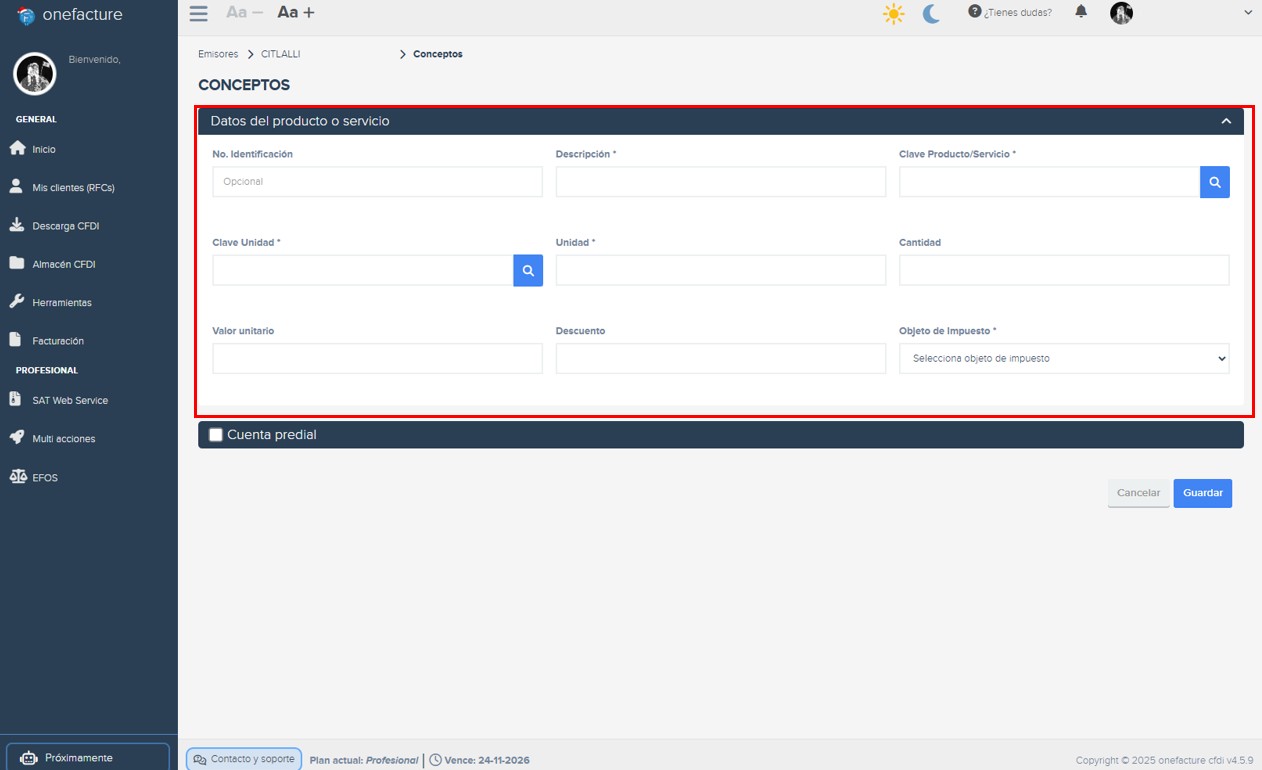The width and height of the screenshot is (1262, 770).
Task: Decrease font size with Aa minus
Action: pyautogui.click(x=245, y=13)
